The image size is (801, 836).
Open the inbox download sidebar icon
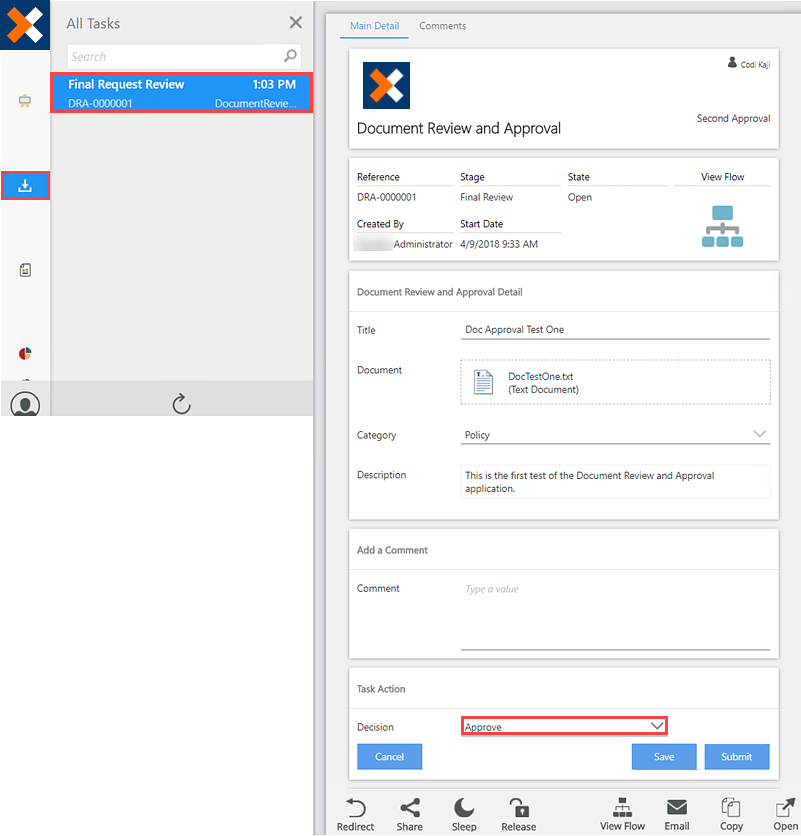pos(25,185)
